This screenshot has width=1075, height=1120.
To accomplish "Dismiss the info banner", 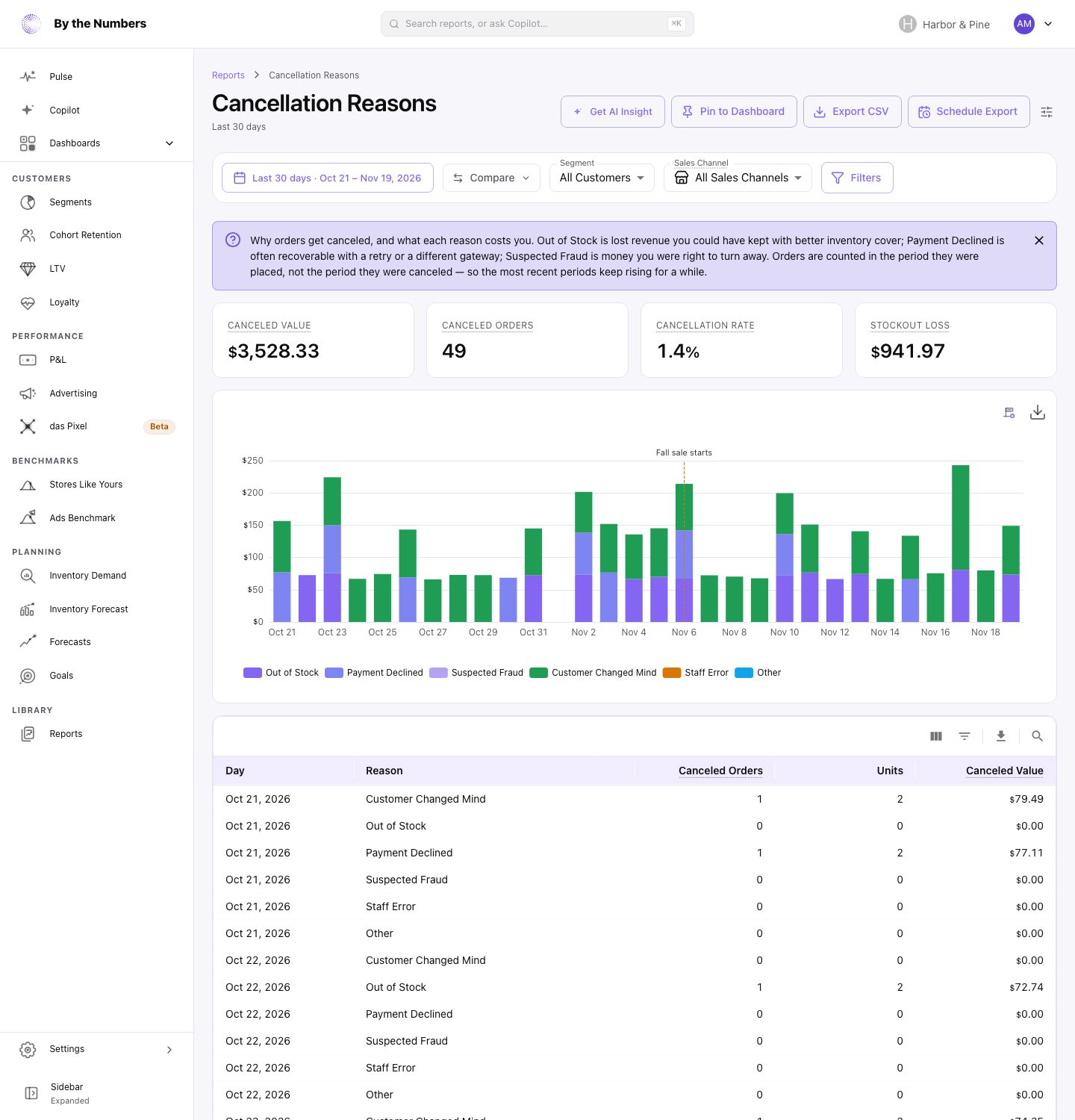I will (1039, 240).
